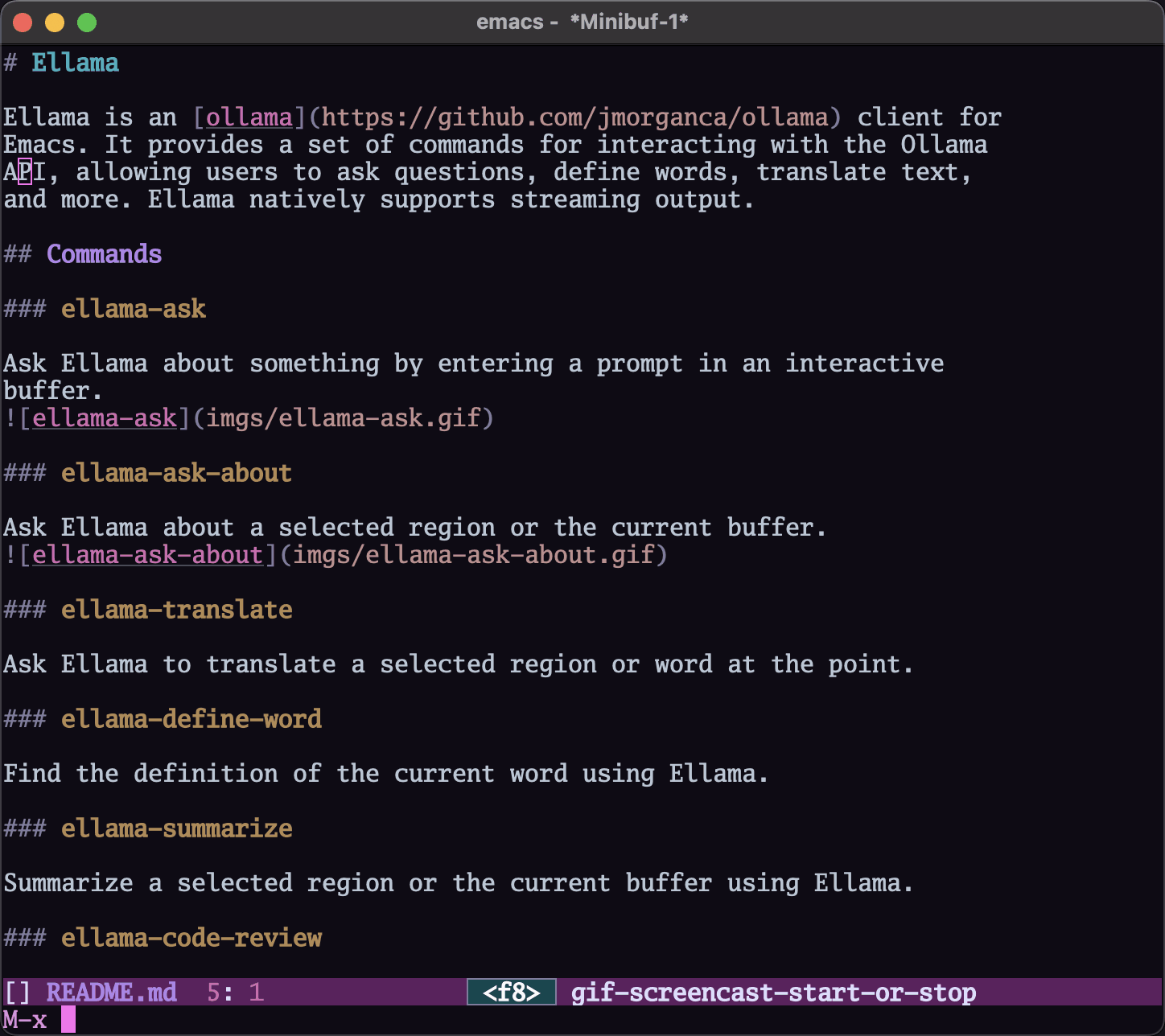Screen dimensions: 1165x1036
Task: Click the ellama-ask-about heading
Action: [177, 473]
